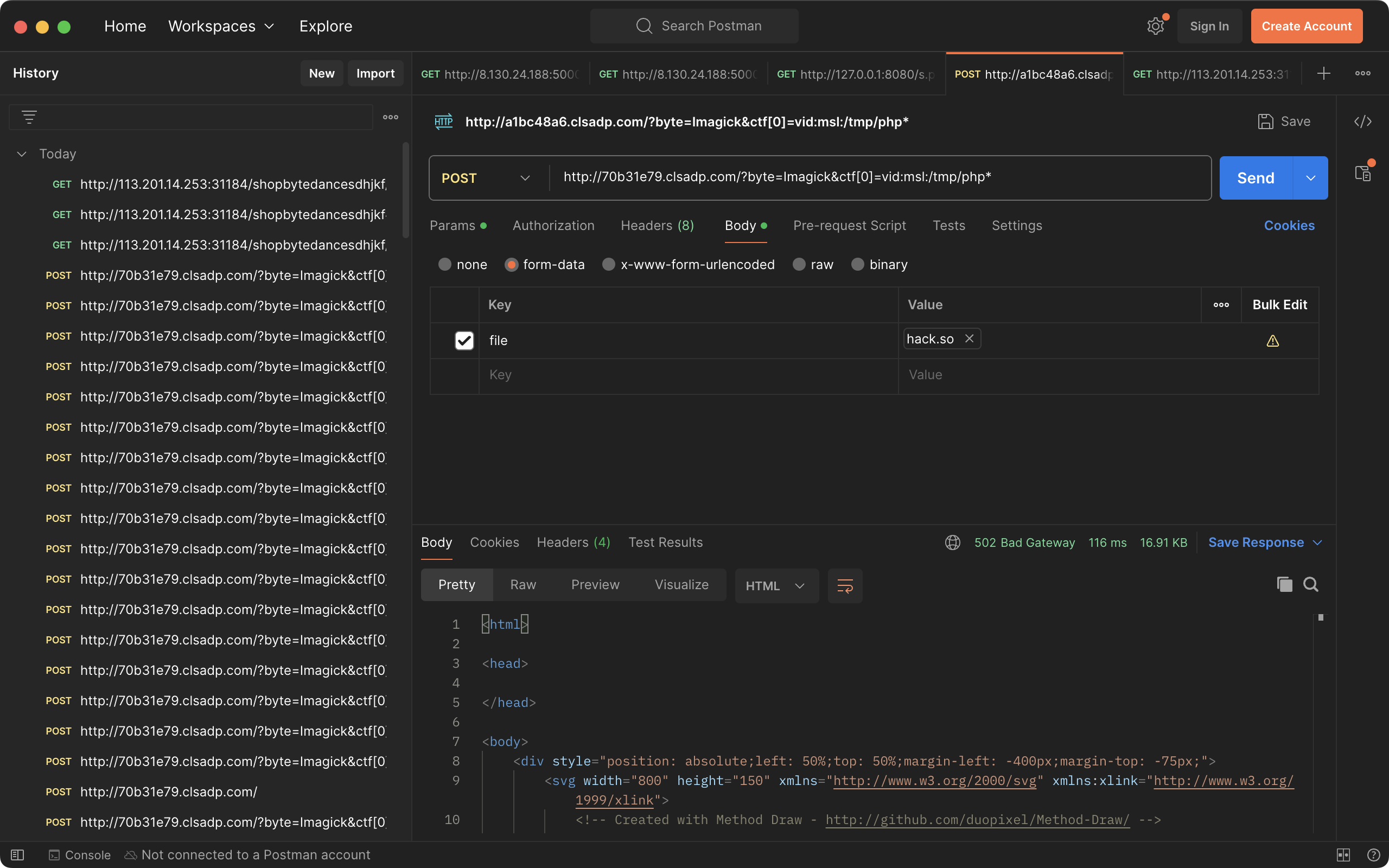Open help question mark icon
1389x868 pixels.
tap(1373, 855)
